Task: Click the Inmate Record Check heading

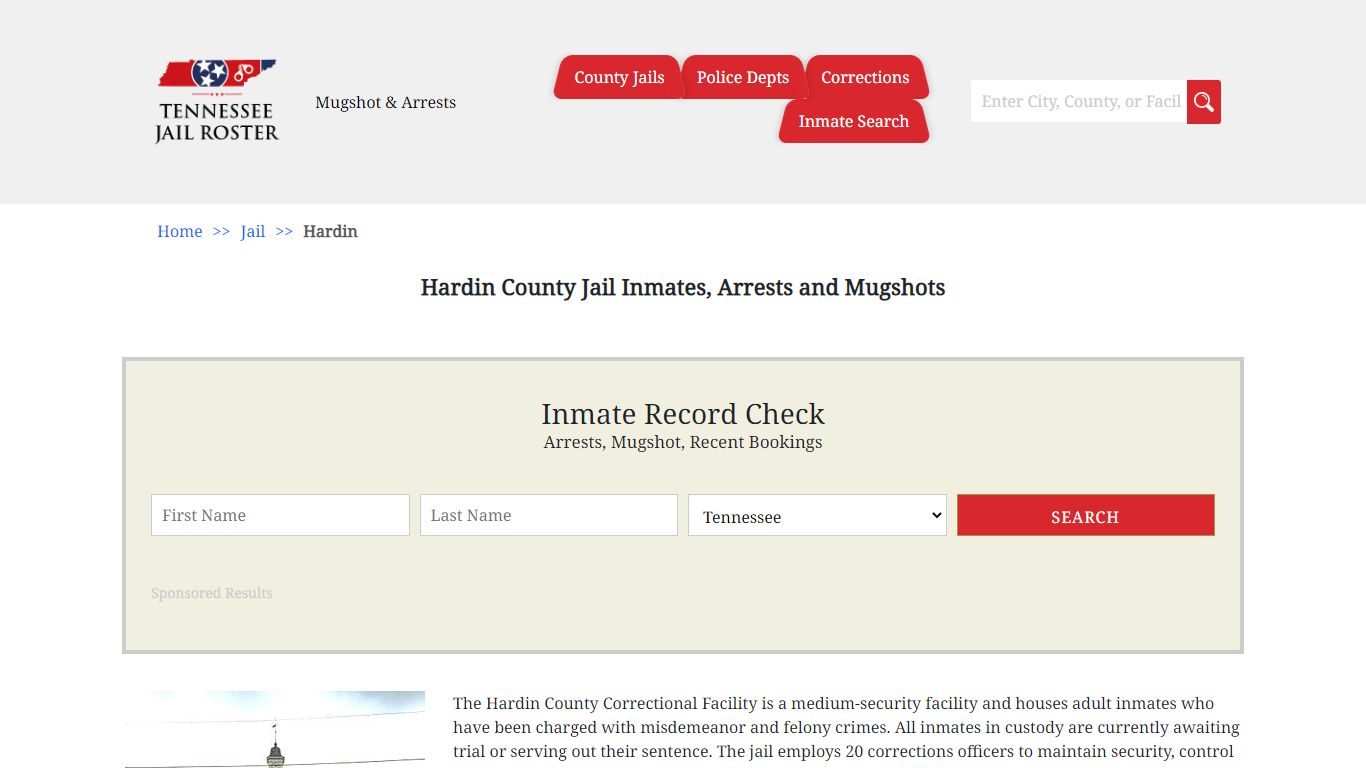Action: pos(683,414)
